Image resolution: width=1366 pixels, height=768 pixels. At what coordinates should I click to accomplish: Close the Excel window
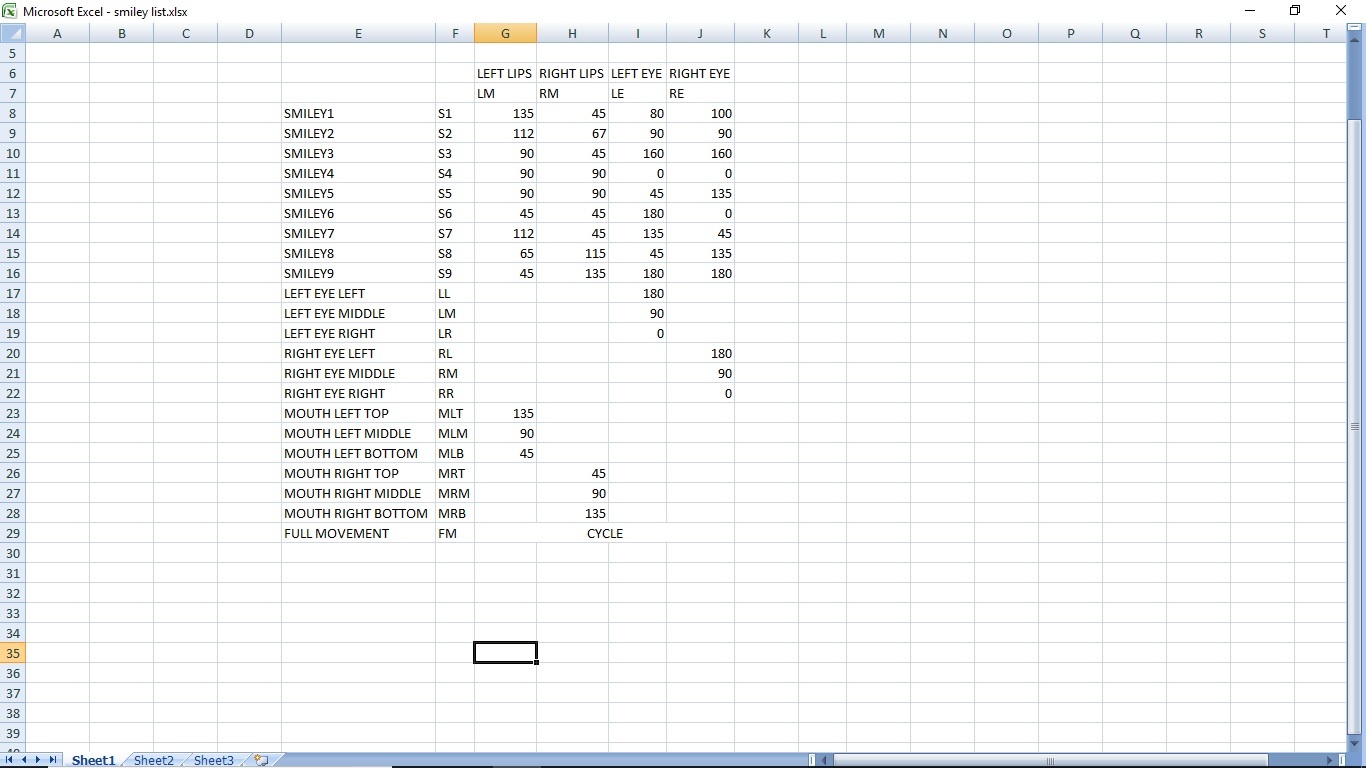tap(1342, 11)
